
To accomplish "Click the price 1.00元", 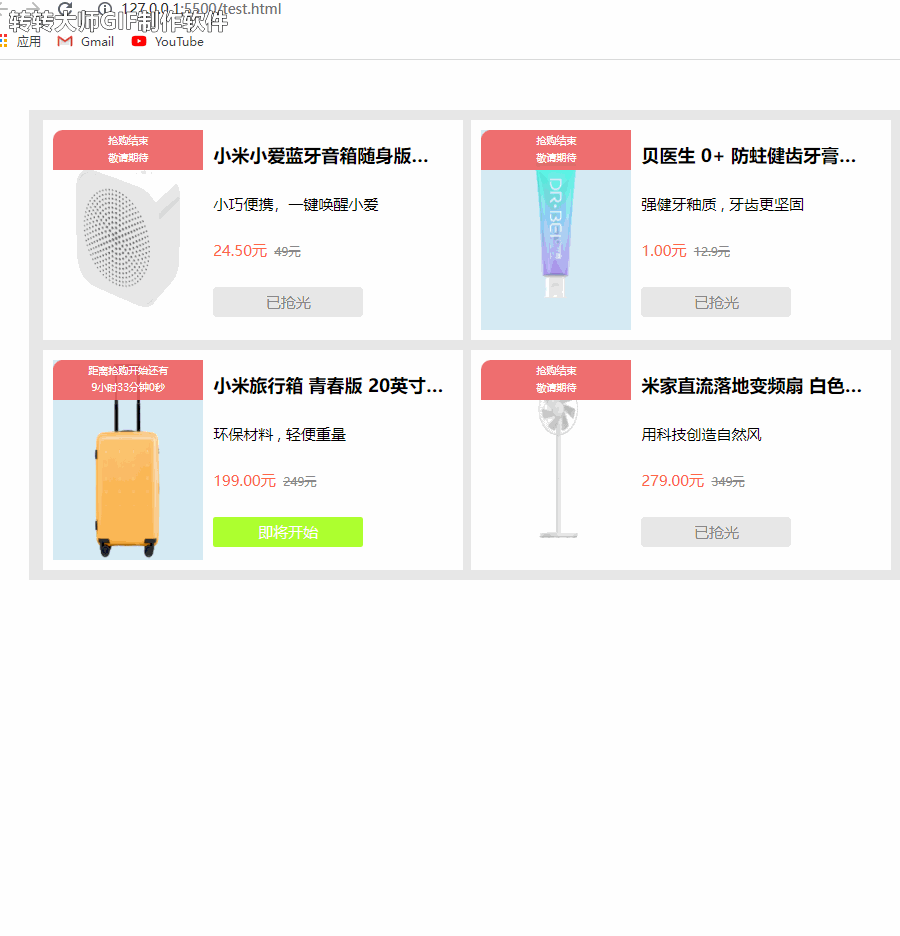I will [x=664, y=251].
